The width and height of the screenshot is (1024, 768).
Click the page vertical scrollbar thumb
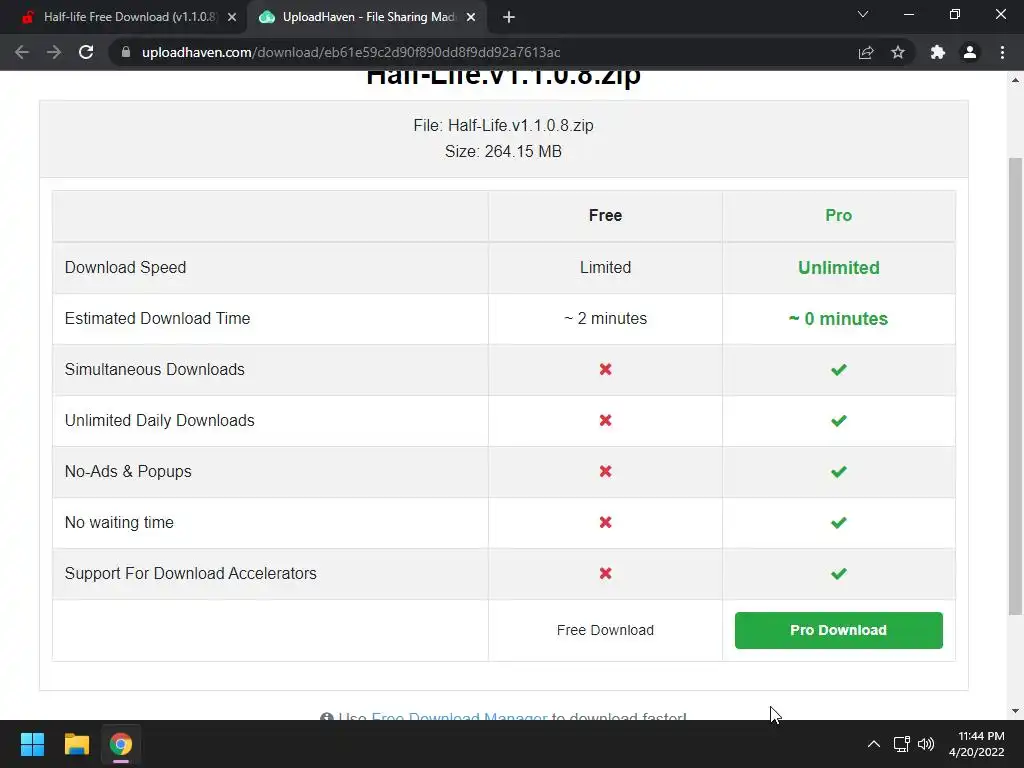tap(1015, 385)
